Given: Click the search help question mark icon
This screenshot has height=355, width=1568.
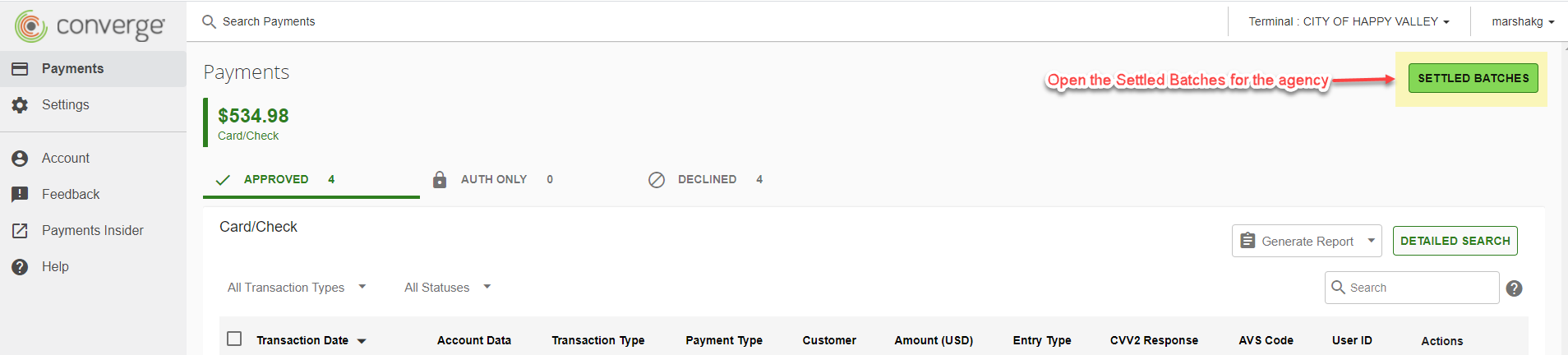Looking at the screenshot, I should 1514,288.
